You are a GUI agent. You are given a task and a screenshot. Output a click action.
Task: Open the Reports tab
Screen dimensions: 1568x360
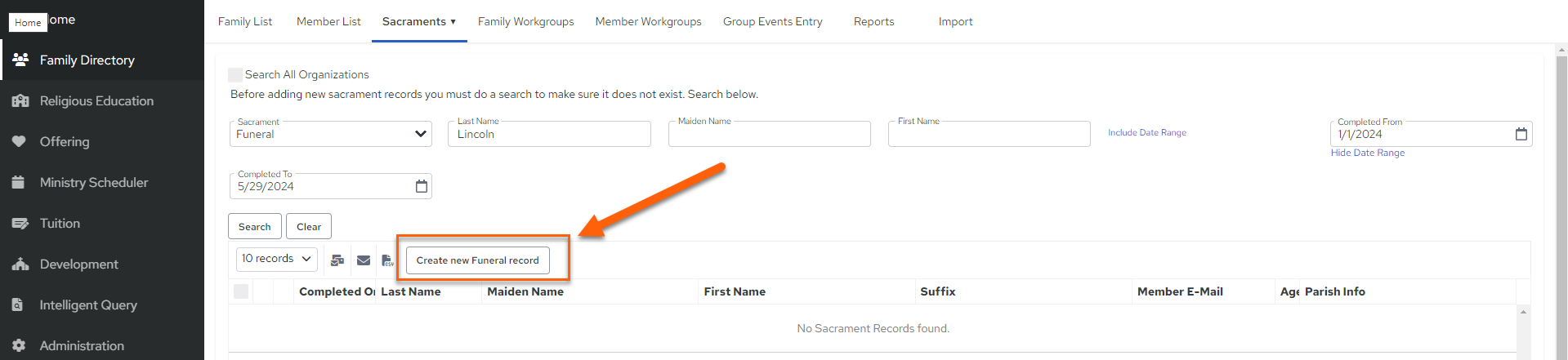(x=873, y=21)
